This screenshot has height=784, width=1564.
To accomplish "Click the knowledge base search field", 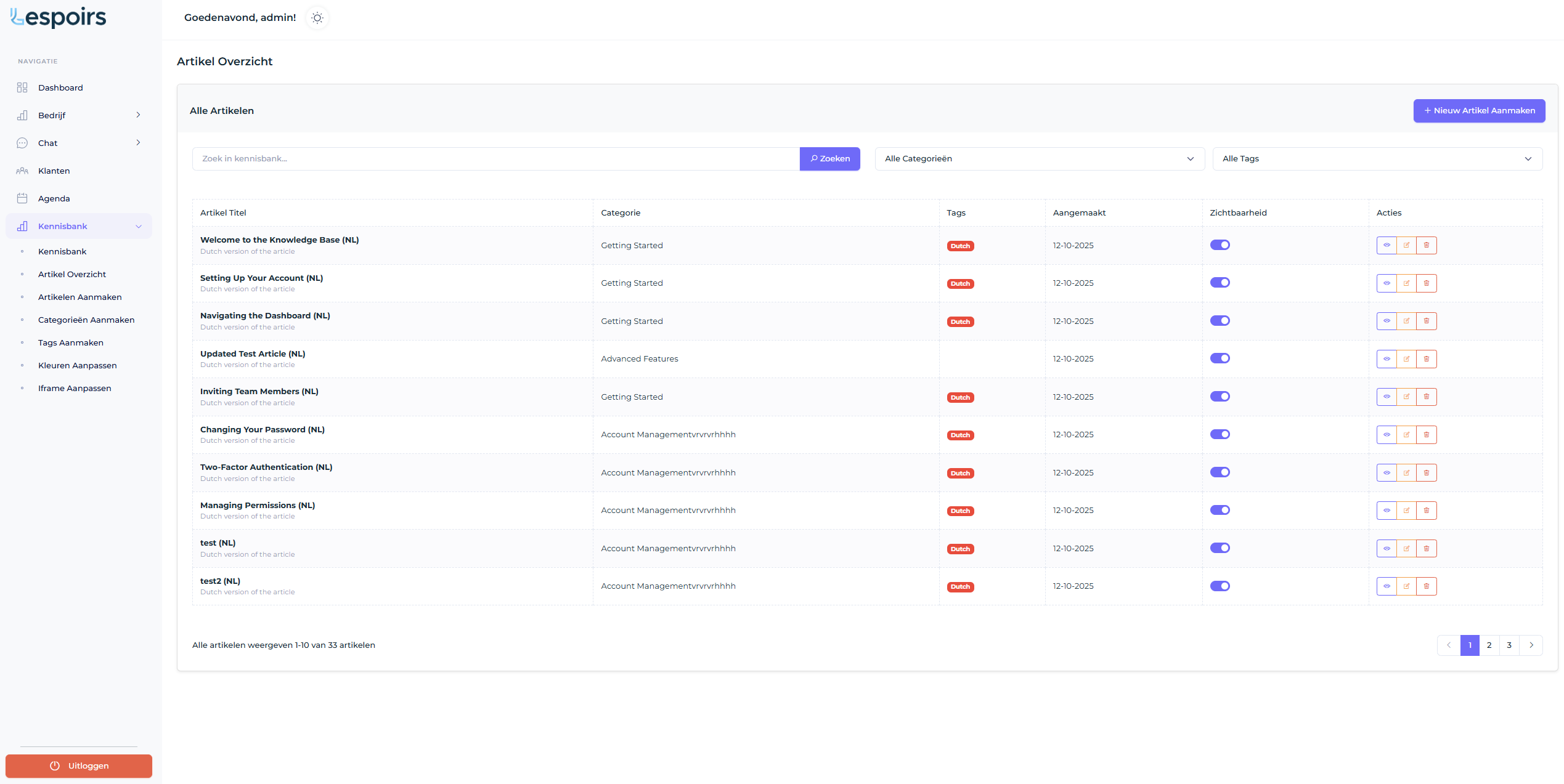I will pyautogui.click(x=495, y=159).
